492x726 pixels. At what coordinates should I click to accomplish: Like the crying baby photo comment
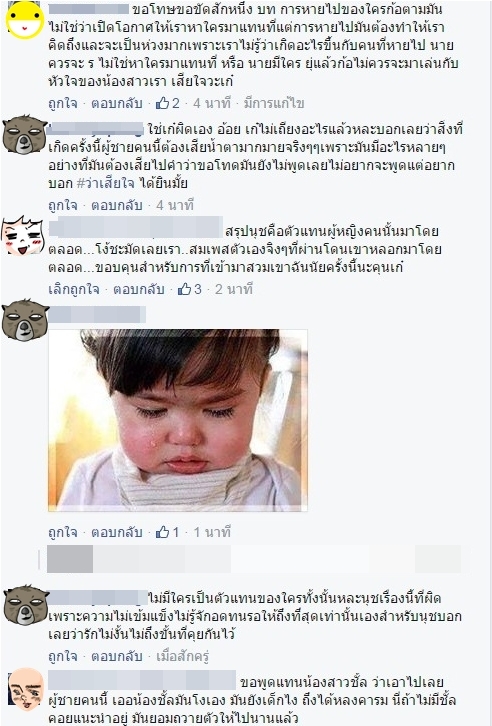pyautogui.click(x=62, y=532)
